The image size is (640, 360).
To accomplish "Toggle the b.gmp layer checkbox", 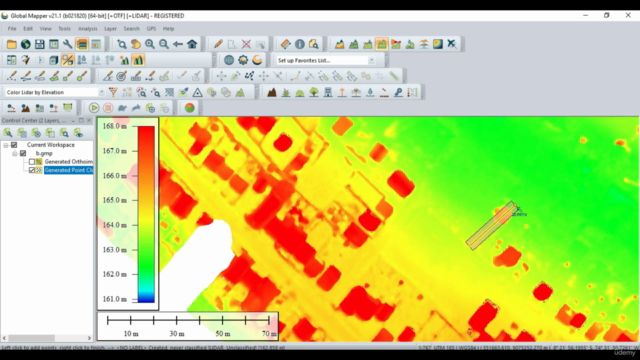I will [23, 153].
